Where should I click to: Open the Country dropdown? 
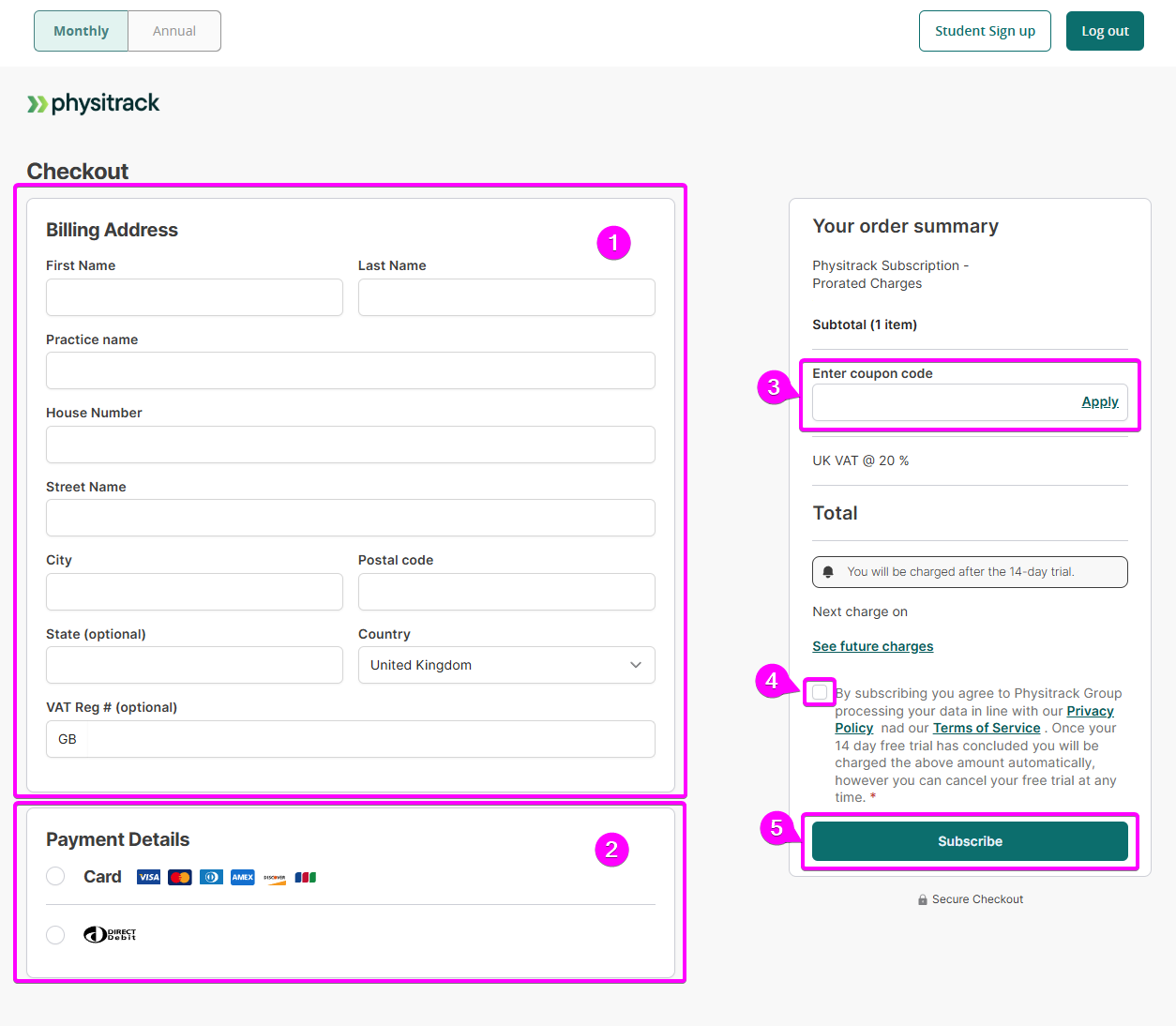click(x=506, y=665)
